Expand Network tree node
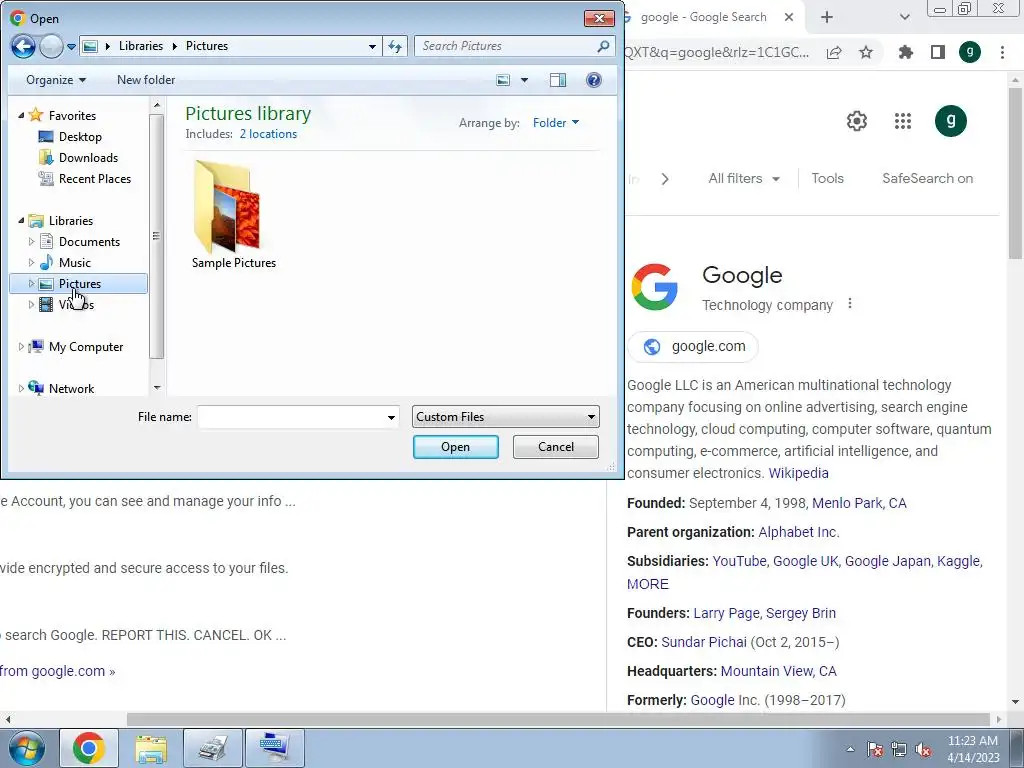 pos(21,389)
